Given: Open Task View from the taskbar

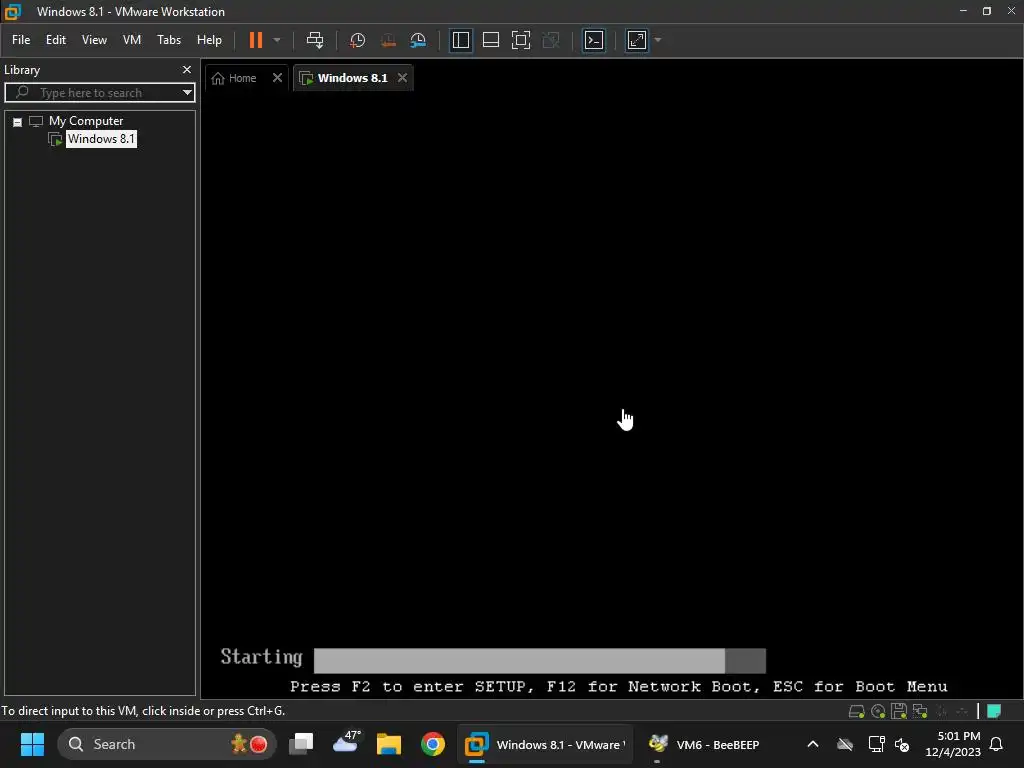Looking at the screenshot, I should click(301, 744).
